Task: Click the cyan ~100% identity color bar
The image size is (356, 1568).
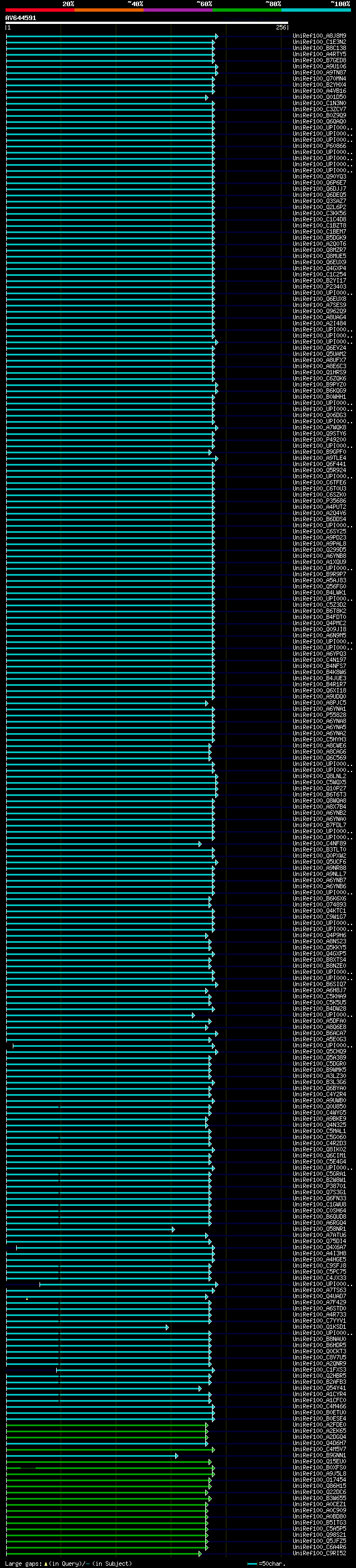Action: pos(317,10)
